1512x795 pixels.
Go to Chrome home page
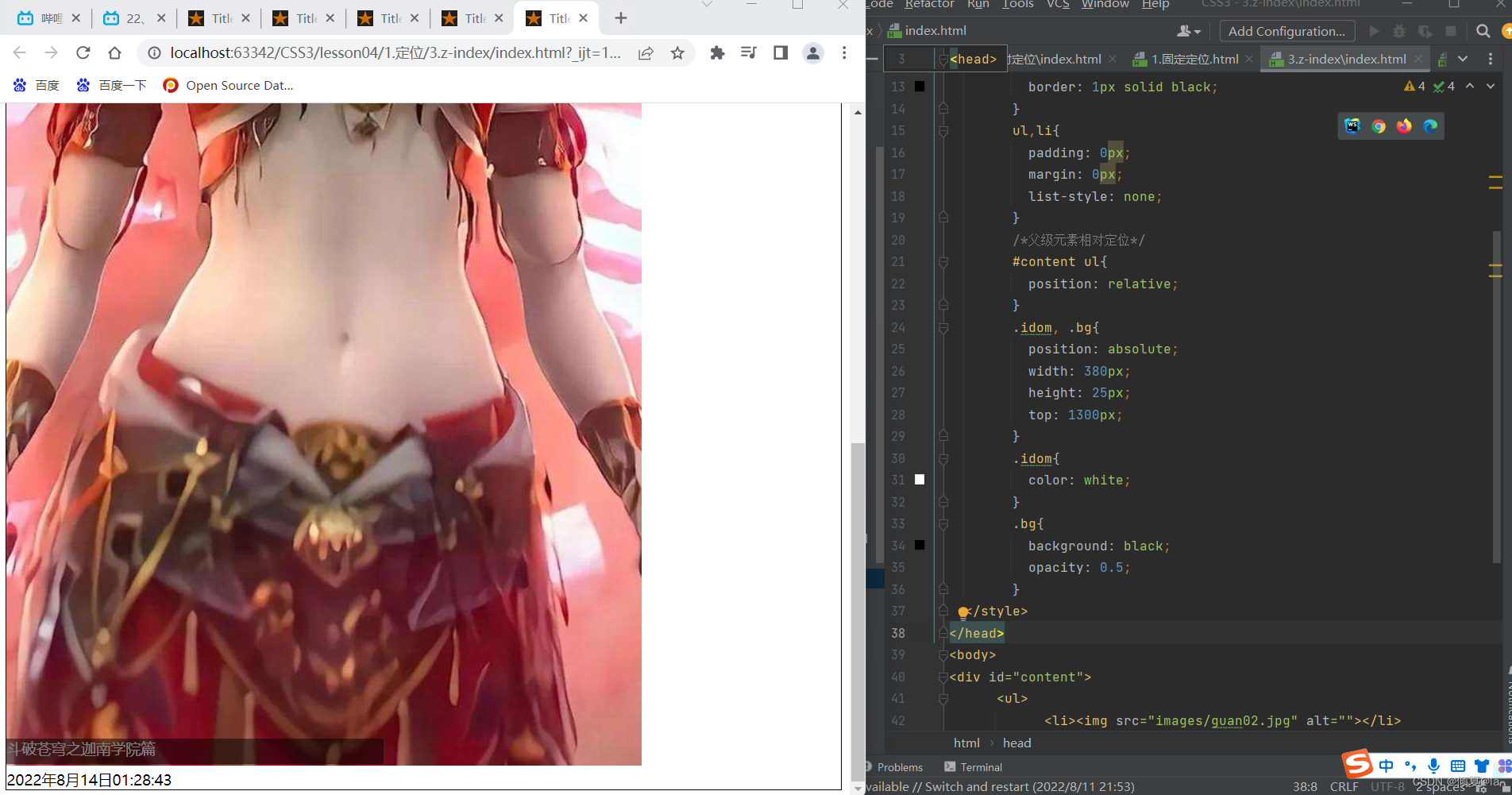(114, 53)
